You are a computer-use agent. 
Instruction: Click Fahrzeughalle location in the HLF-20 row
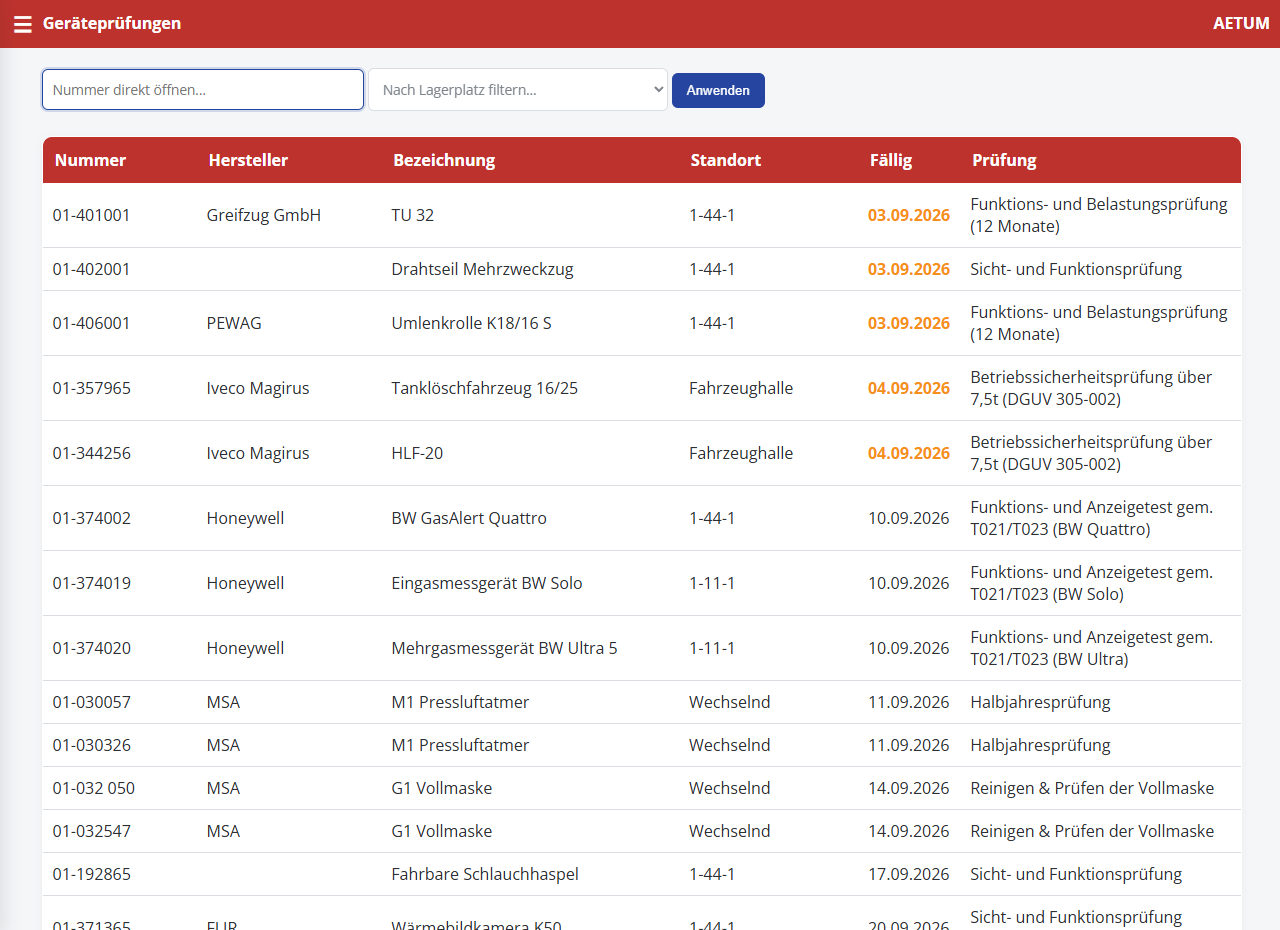(x=741, y=453)
